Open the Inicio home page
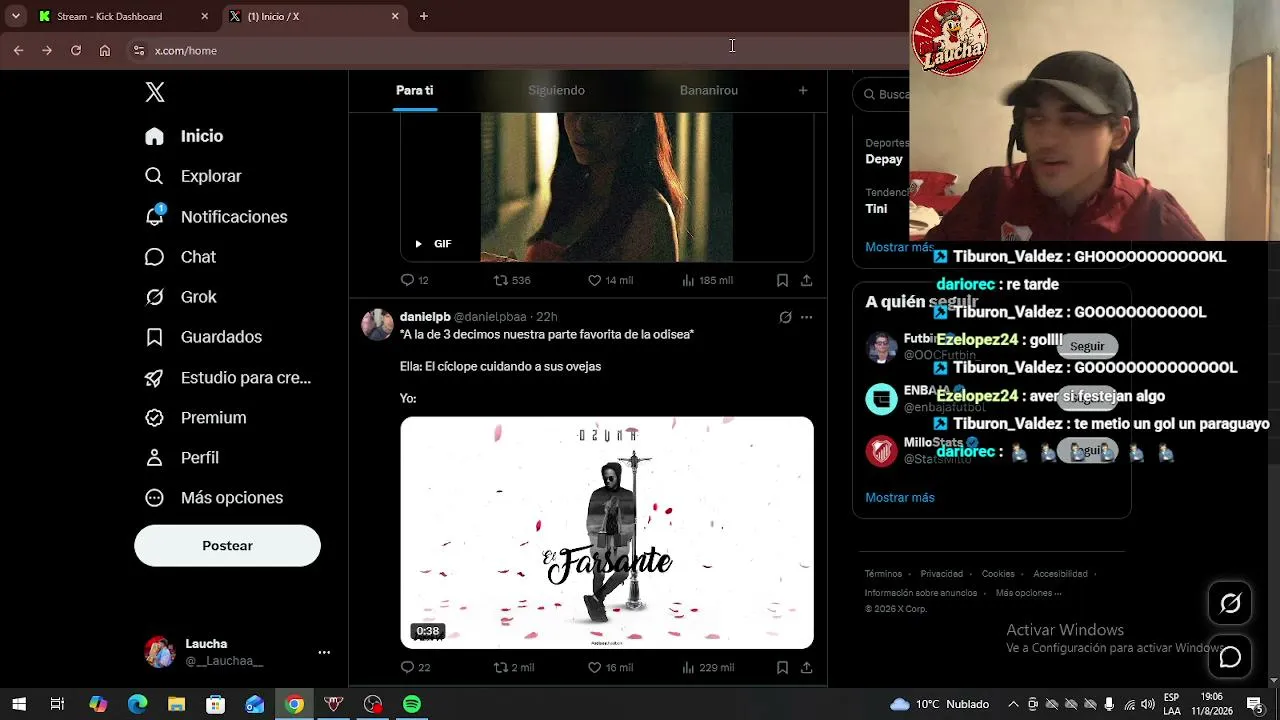 pyautogui.click(x=184, y=136)
